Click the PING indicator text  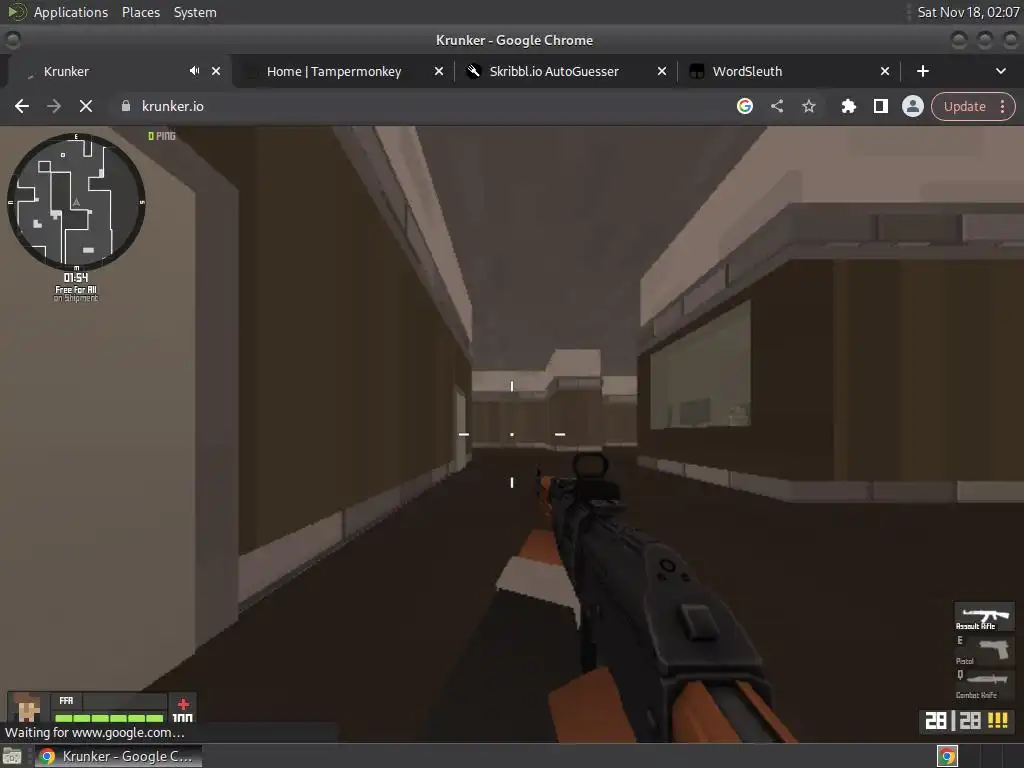coord(162,136)
